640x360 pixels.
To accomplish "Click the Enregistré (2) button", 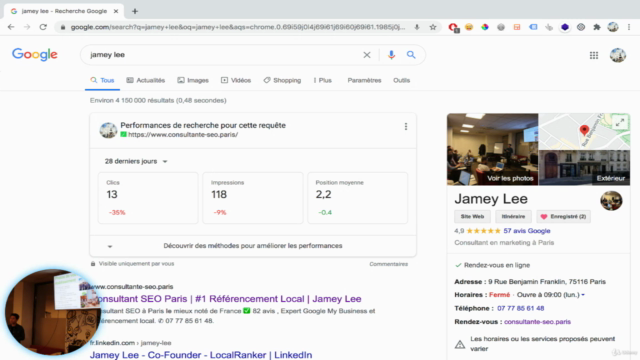I will [563, 216].
